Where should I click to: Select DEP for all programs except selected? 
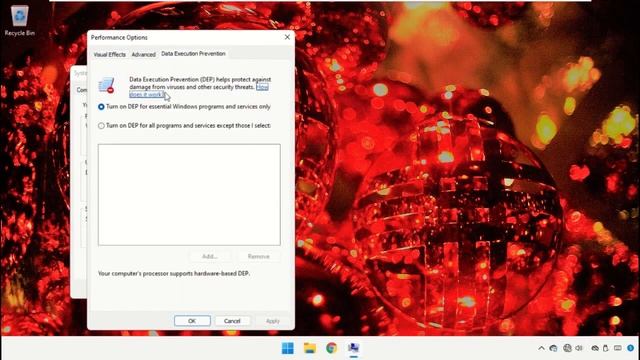click(184, 126)
